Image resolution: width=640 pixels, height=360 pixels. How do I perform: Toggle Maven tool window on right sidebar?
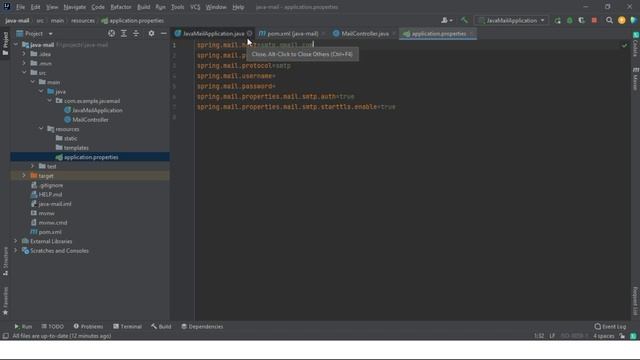(636, 79)
